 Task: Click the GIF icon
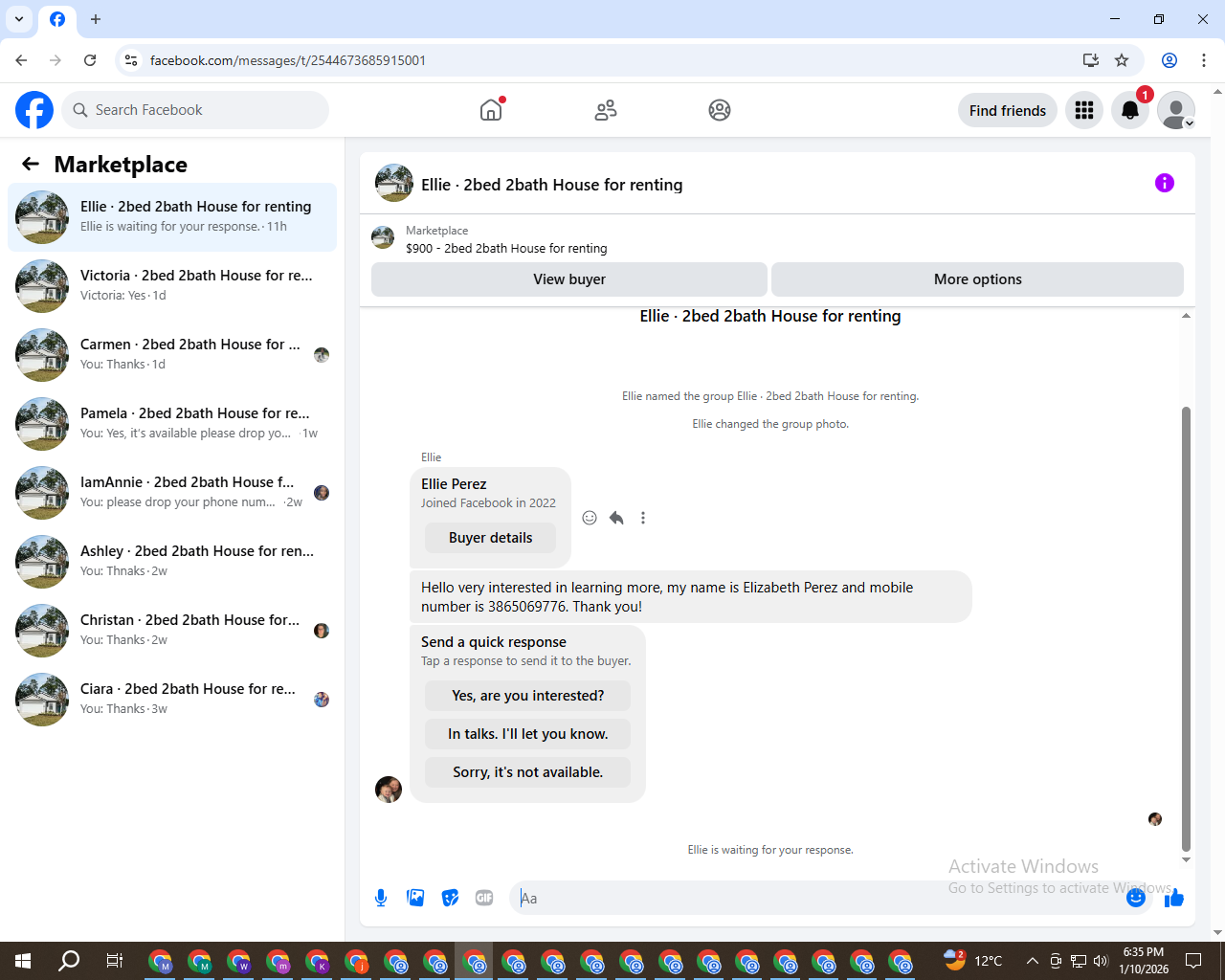(x=484, y=898)
